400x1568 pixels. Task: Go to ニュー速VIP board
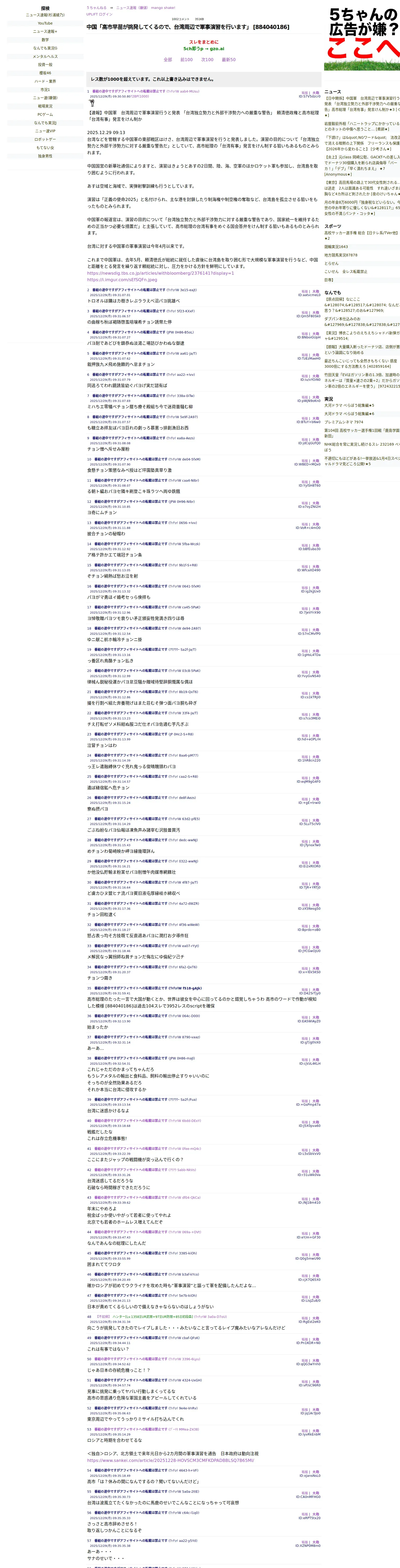click(x=45, y=131)
